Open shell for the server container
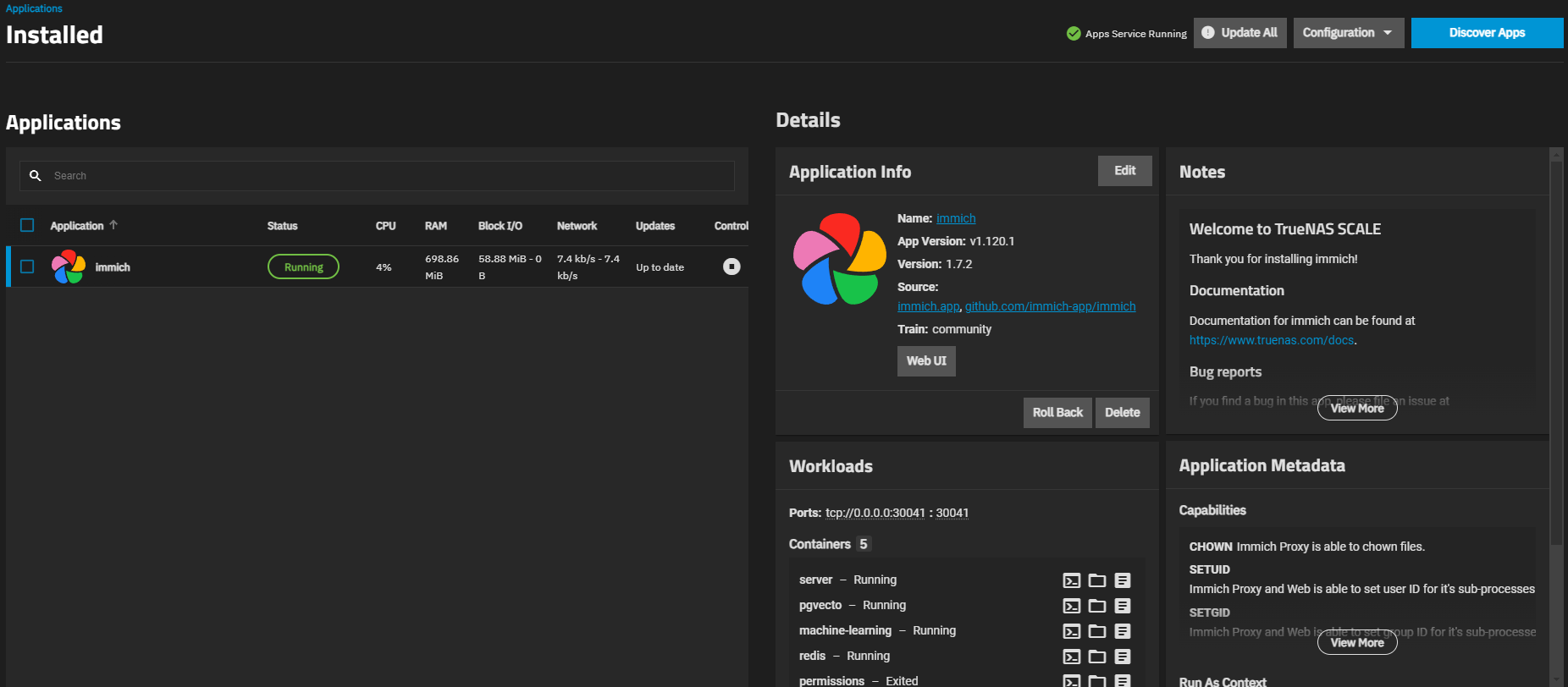 coord(1071,580)
